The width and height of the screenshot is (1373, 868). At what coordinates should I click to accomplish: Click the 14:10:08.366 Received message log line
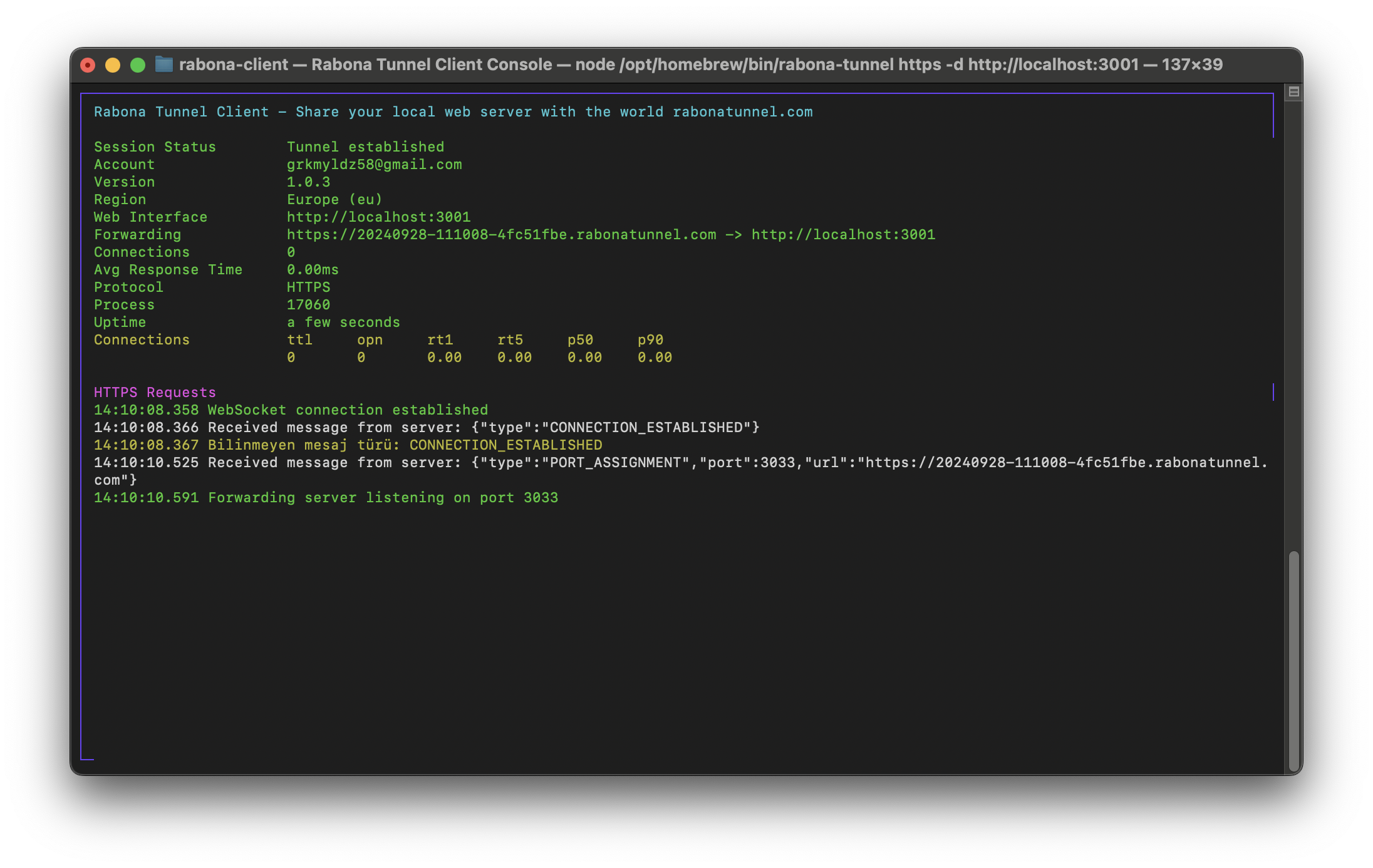pos(427,428)
